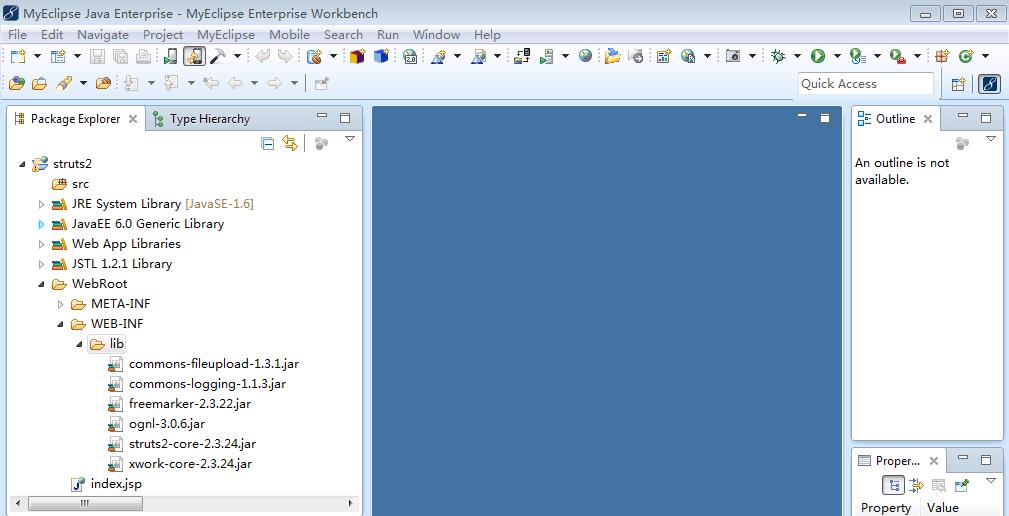This screenshot has width=1009, height=516.
Task: Click the Run External Tools icon
Action: pos(898,57)
